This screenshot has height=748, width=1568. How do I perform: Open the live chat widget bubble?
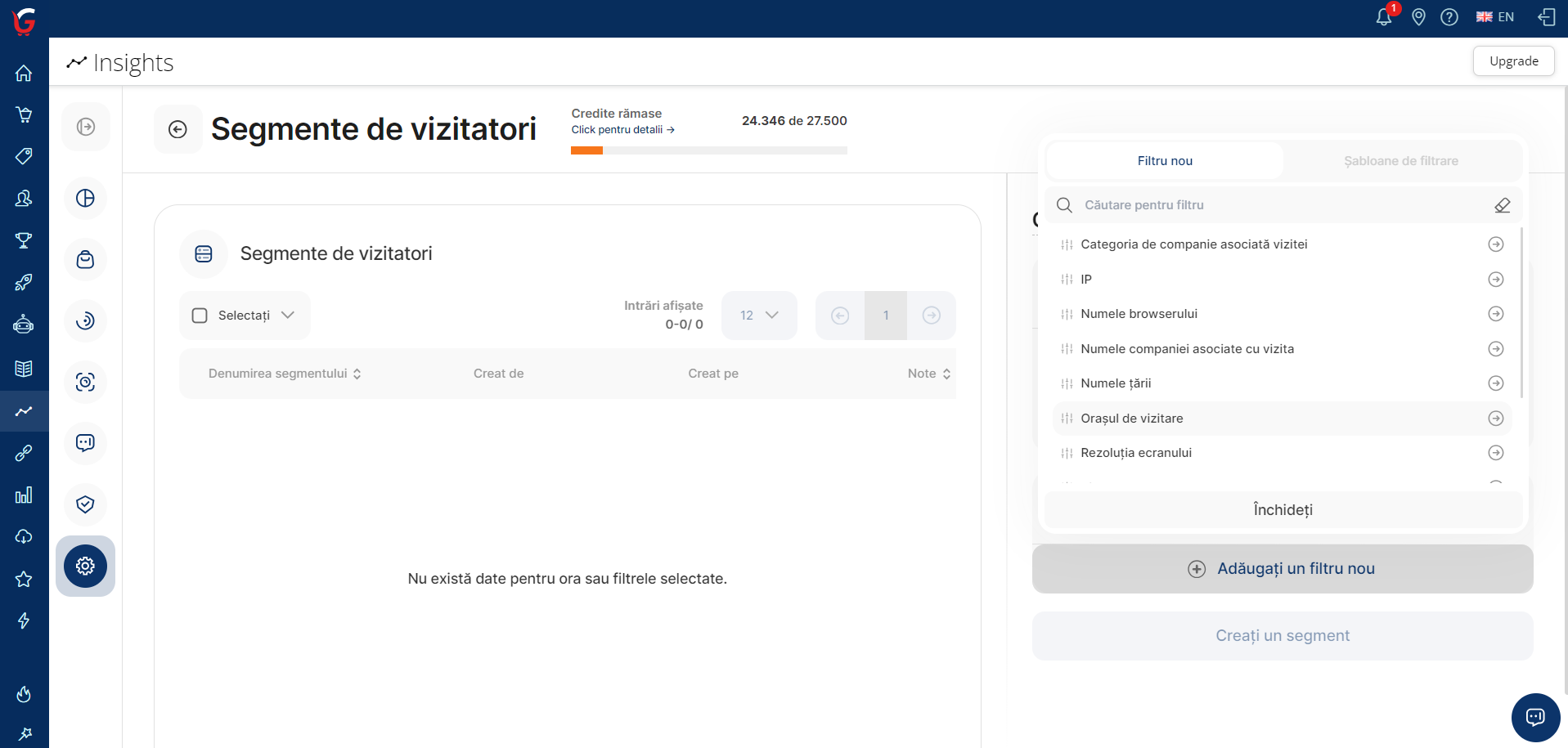tap(1535, 717)
